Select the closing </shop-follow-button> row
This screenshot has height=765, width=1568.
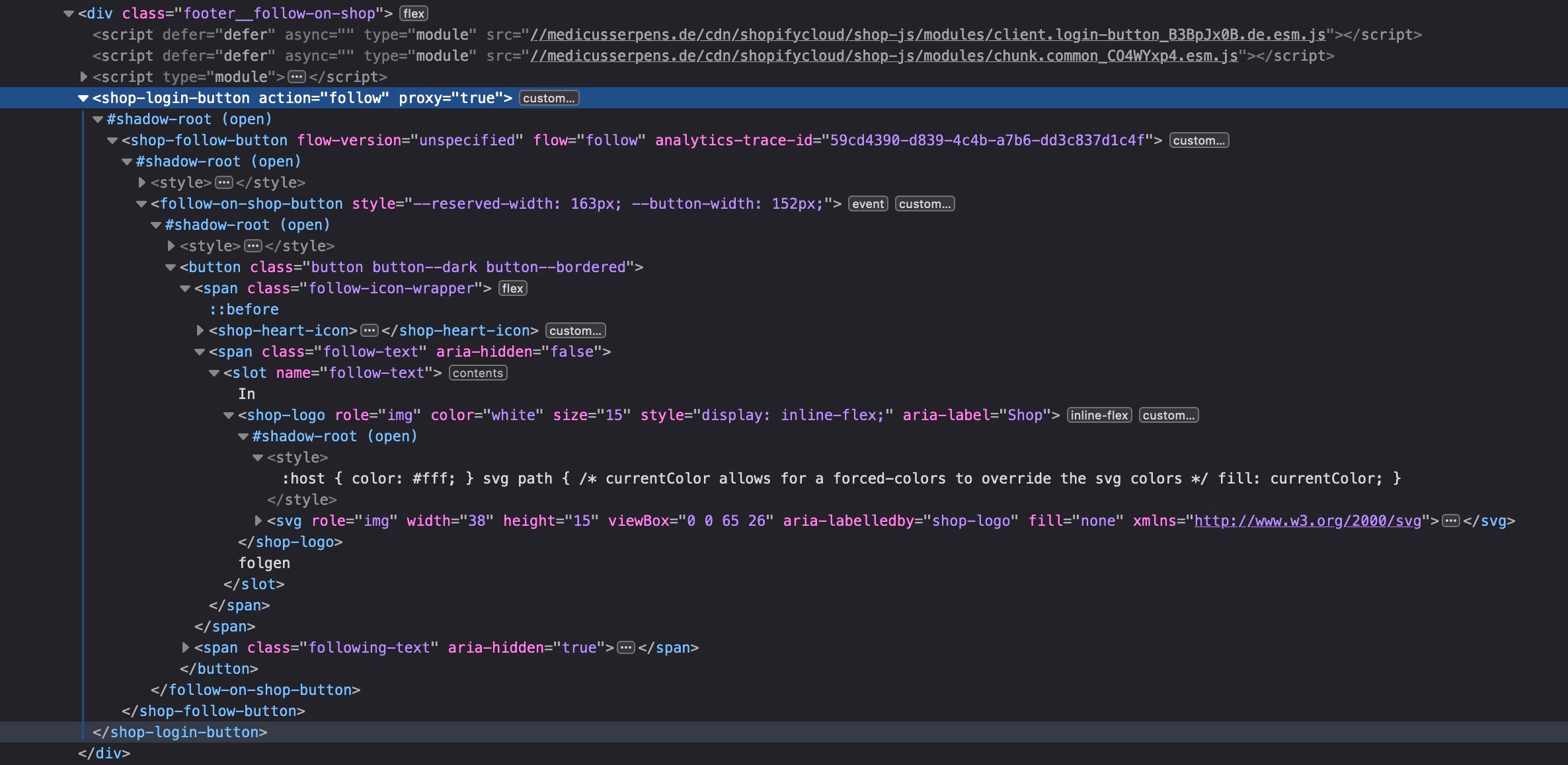tap(213, 711)
